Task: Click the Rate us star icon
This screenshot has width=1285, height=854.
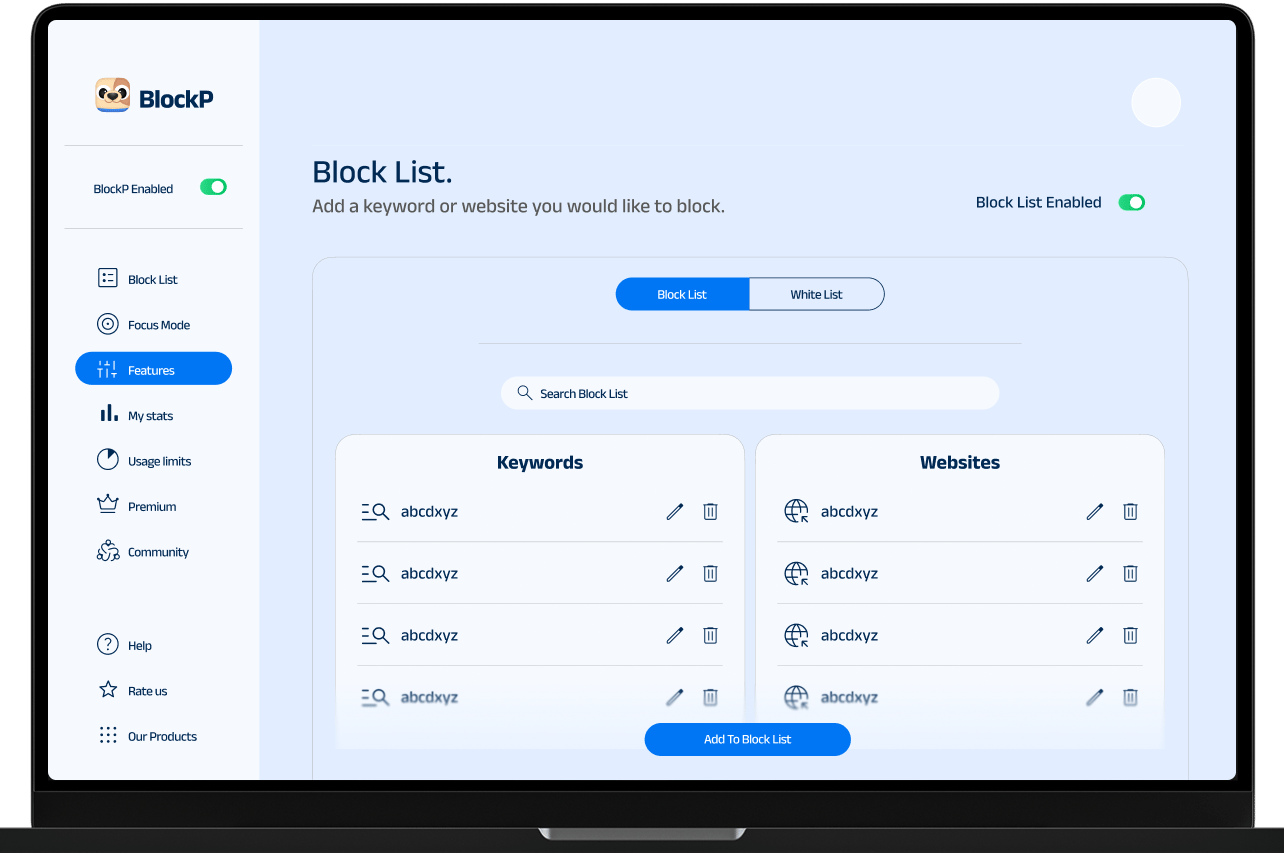Action: (108, 690)
